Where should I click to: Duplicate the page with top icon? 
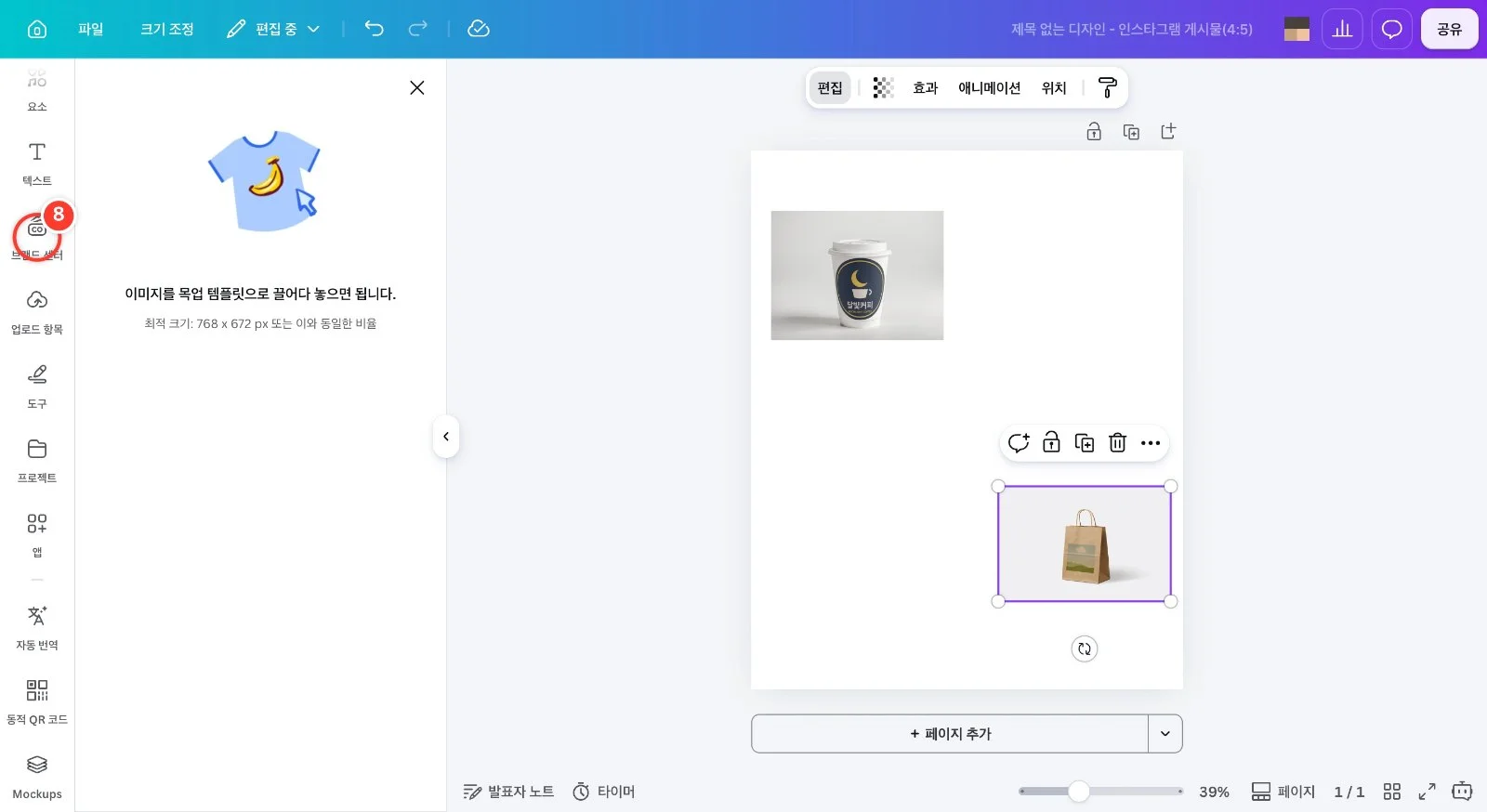tap(1131, 132)
